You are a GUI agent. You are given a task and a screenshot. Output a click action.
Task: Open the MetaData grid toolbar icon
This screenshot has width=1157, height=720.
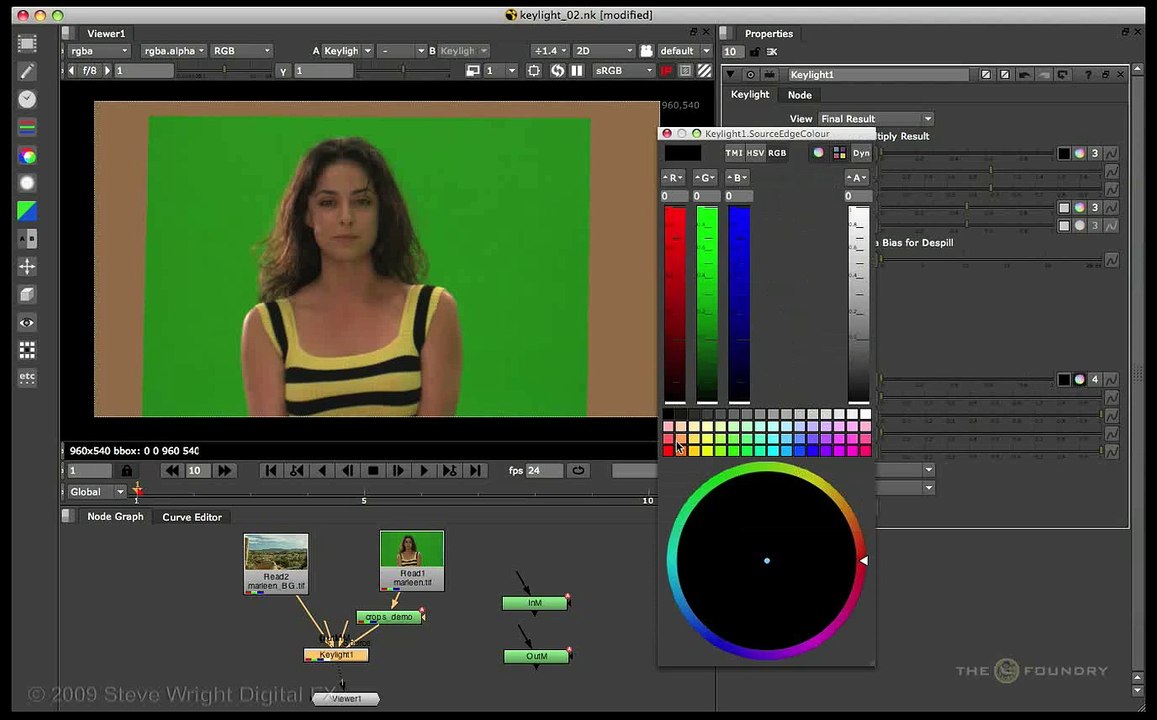click(x=27, y=350)
